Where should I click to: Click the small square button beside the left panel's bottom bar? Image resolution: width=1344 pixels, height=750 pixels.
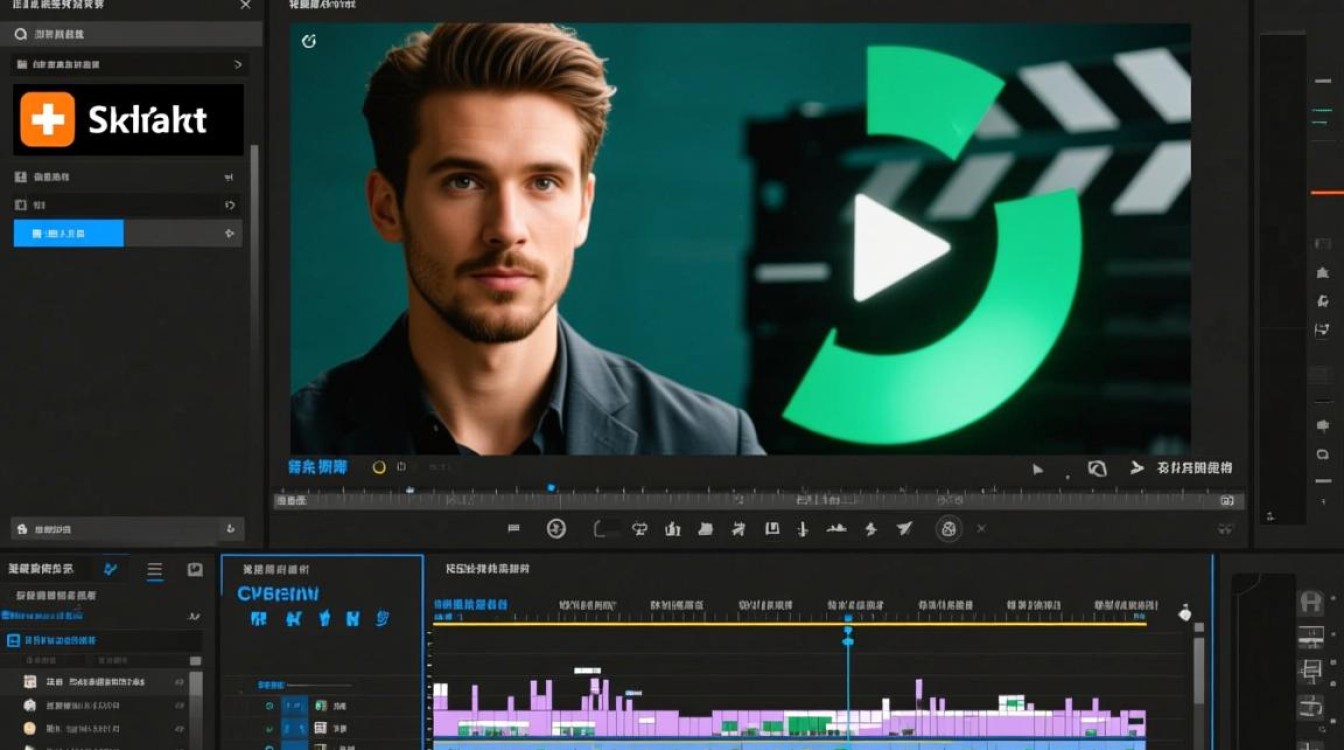tap(231, 529)
